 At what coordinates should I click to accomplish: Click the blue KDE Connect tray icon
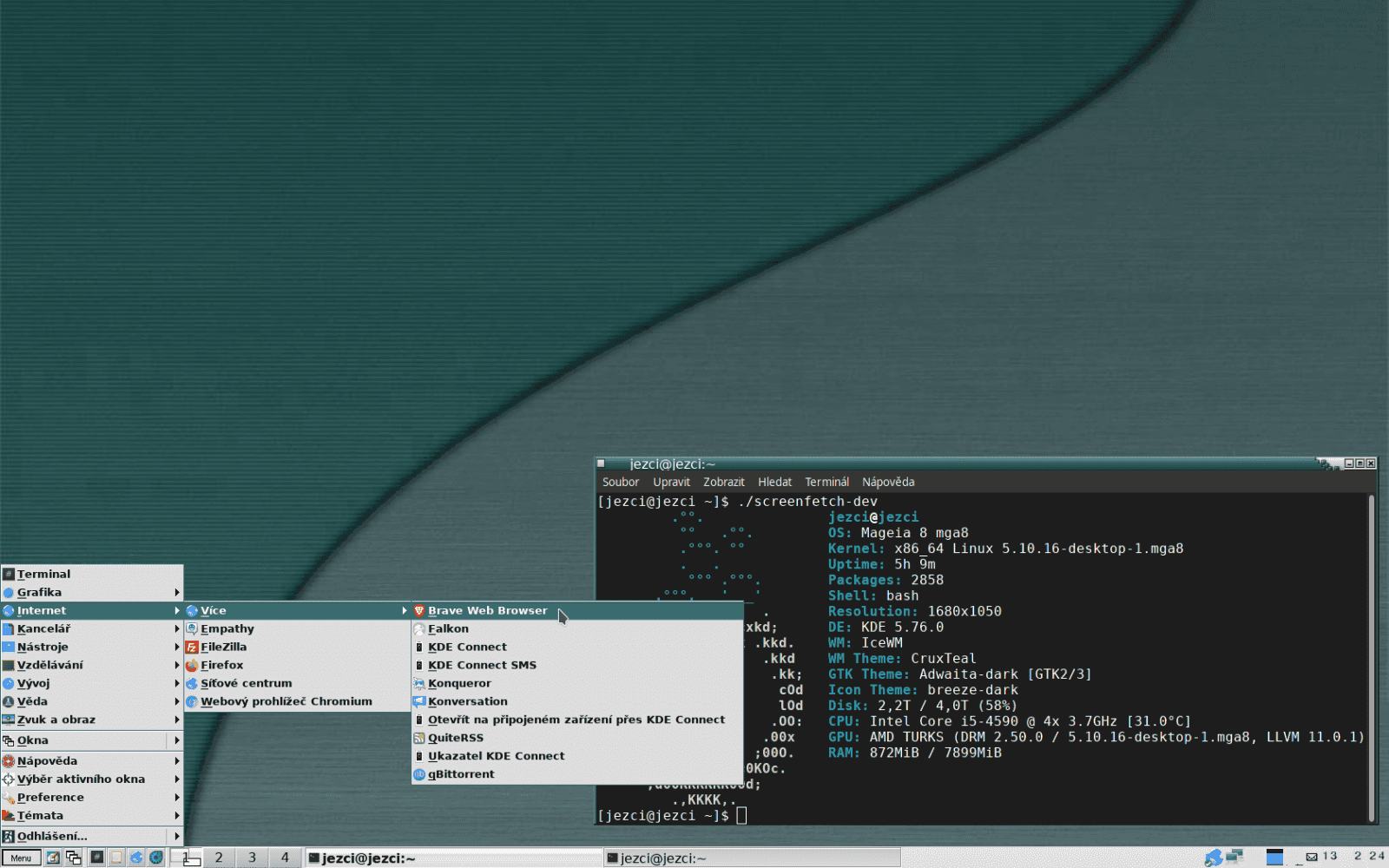coord(1212,858)
